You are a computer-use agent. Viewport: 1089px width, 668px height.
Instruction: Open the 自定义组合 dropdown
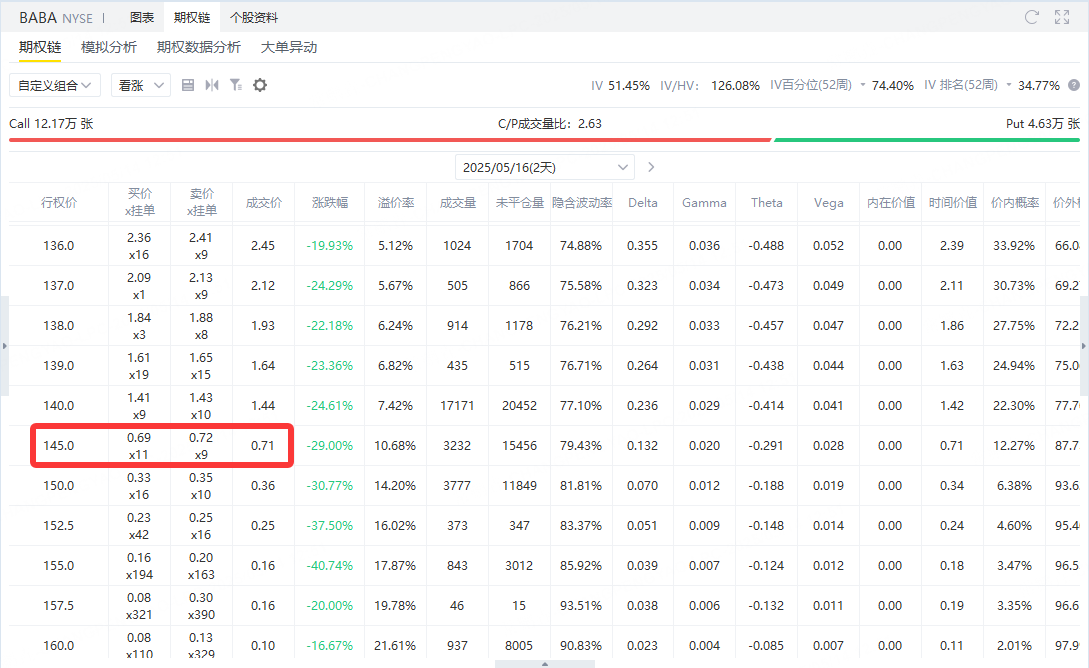[x=55, y=85]
